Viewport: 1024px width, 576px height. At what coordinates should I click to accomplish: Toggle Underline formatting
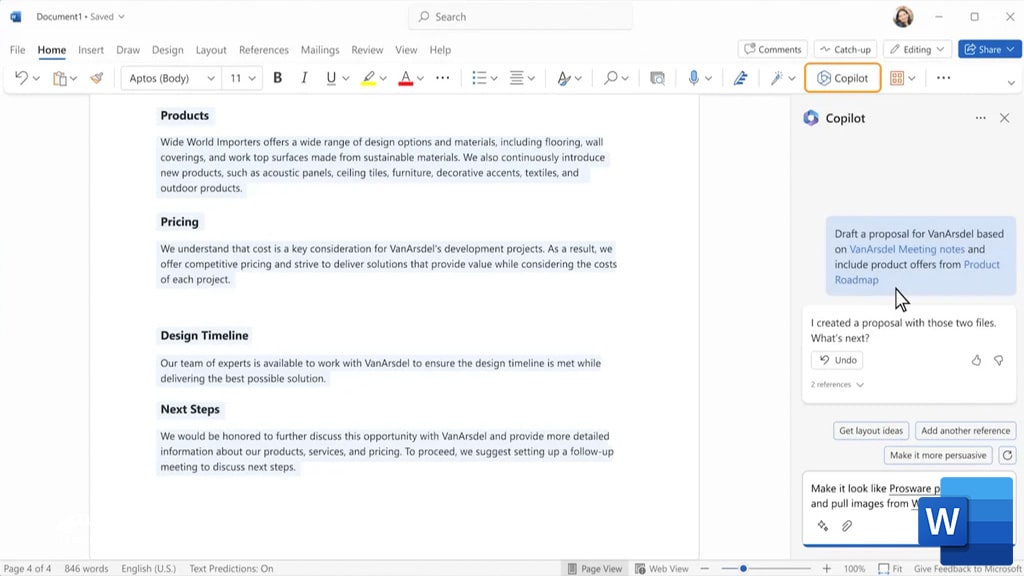coord(331,78)
